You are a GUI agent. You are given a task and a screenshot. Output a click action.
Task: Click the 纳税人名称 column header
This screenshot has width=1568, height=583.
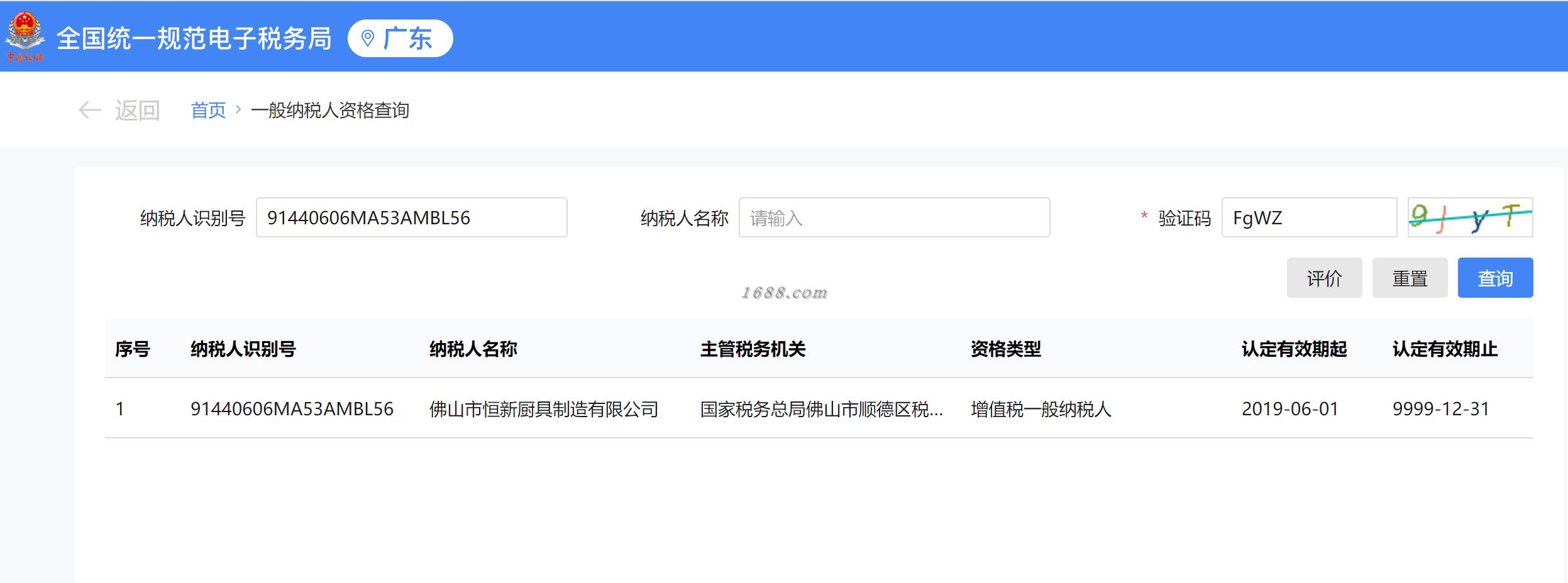[x=473, y=349]
